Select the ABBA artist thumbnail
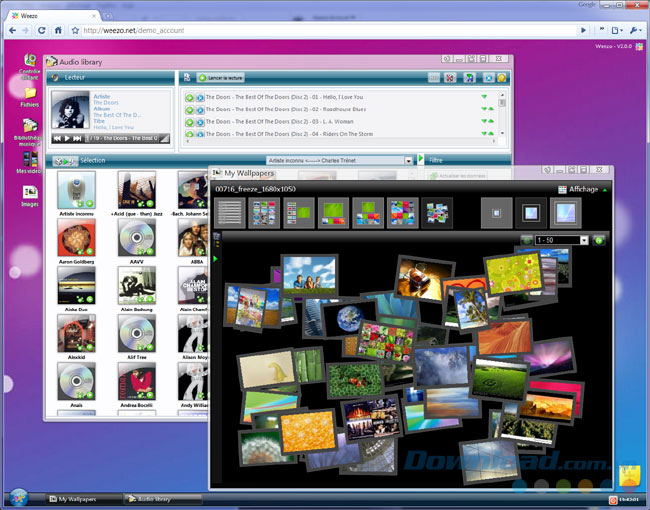 click(194, 240)
